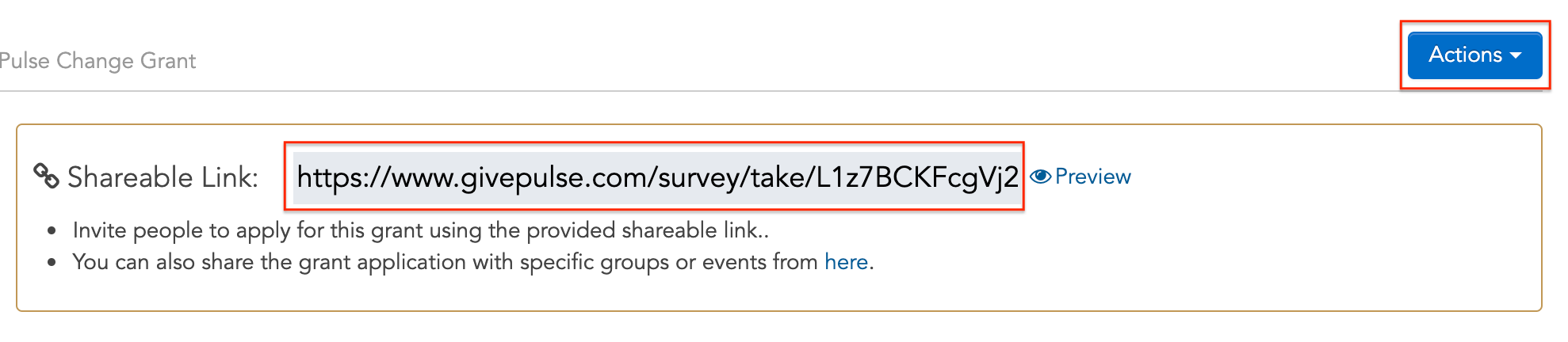The image size is (1568, 342).
Task: Click the eye icon next to Preview
Action: pos(1040,177)
